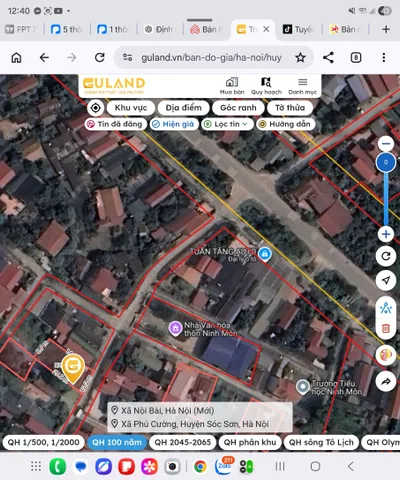Open the Zalo app with 211 badge
This screenshot has width=400, height=480.
click(224, 466)
